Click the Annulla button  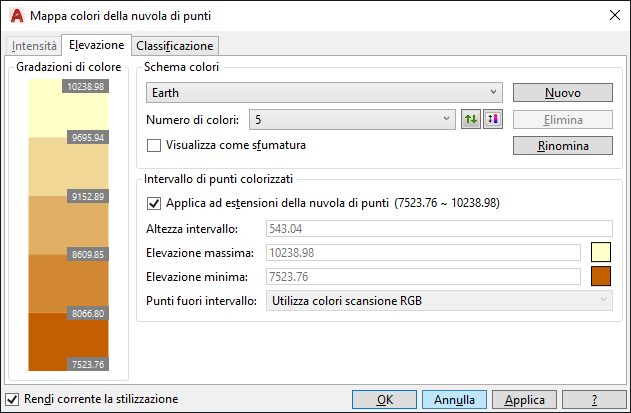[454, 400]
